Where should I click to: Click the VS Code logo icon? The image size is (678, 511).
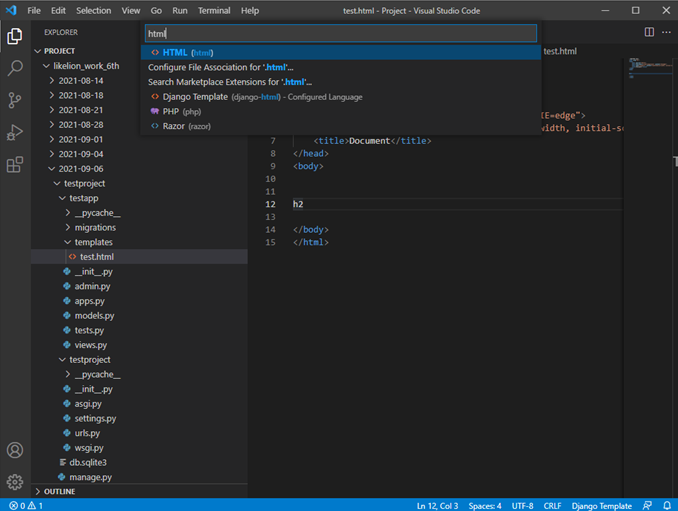[x=11, y=10]
